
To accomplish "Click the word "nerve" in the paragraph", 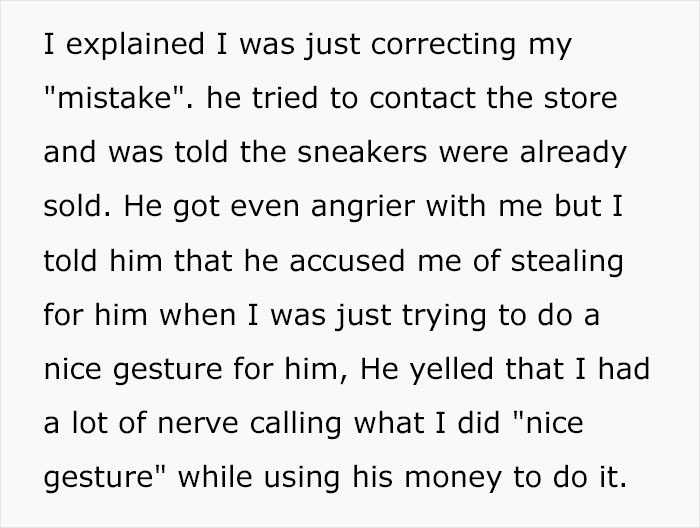I will pos(198,423).
